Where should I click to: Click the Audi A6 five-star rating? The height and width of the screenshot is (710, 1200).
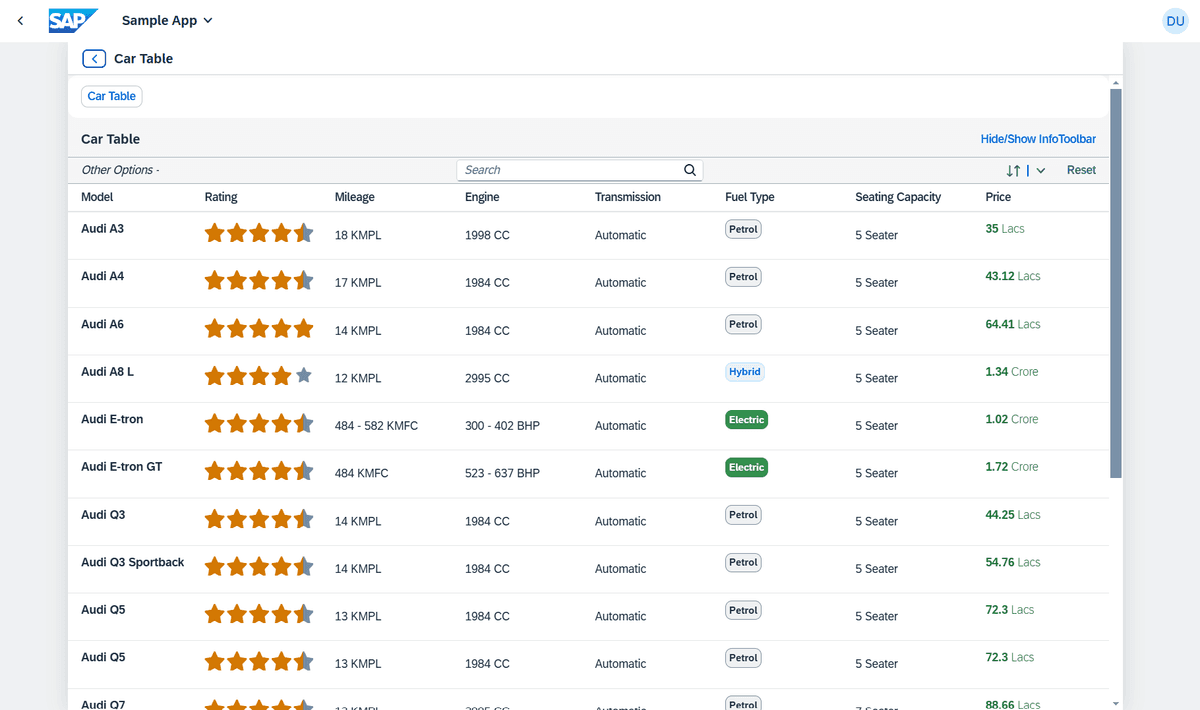(259, 328)
